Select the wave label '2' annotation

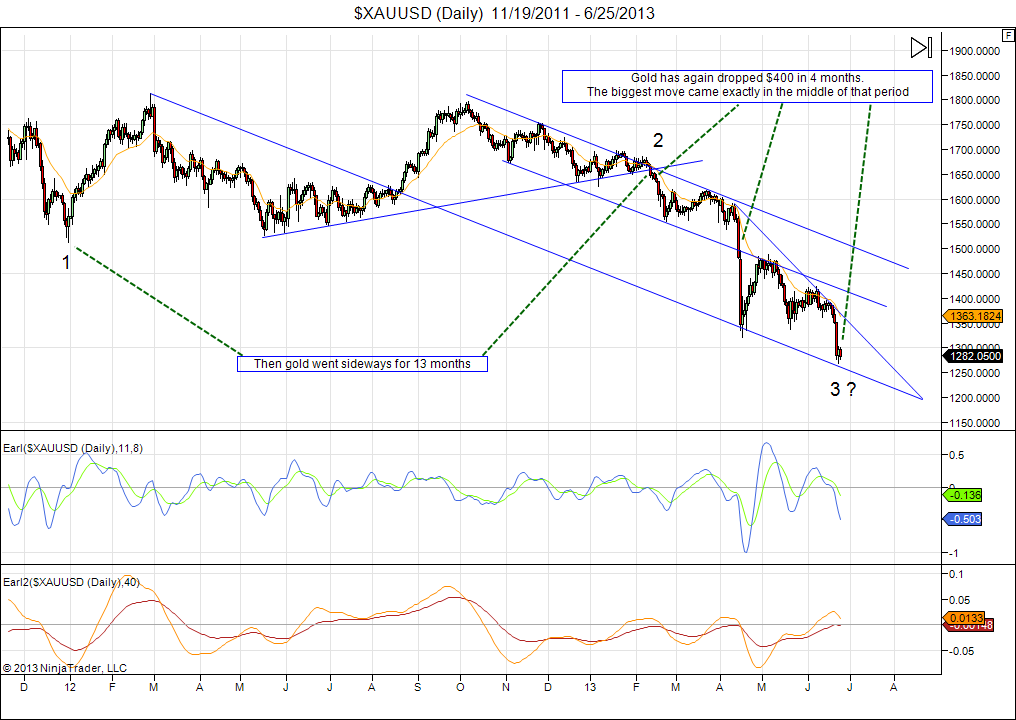click(x=657, y=139)
